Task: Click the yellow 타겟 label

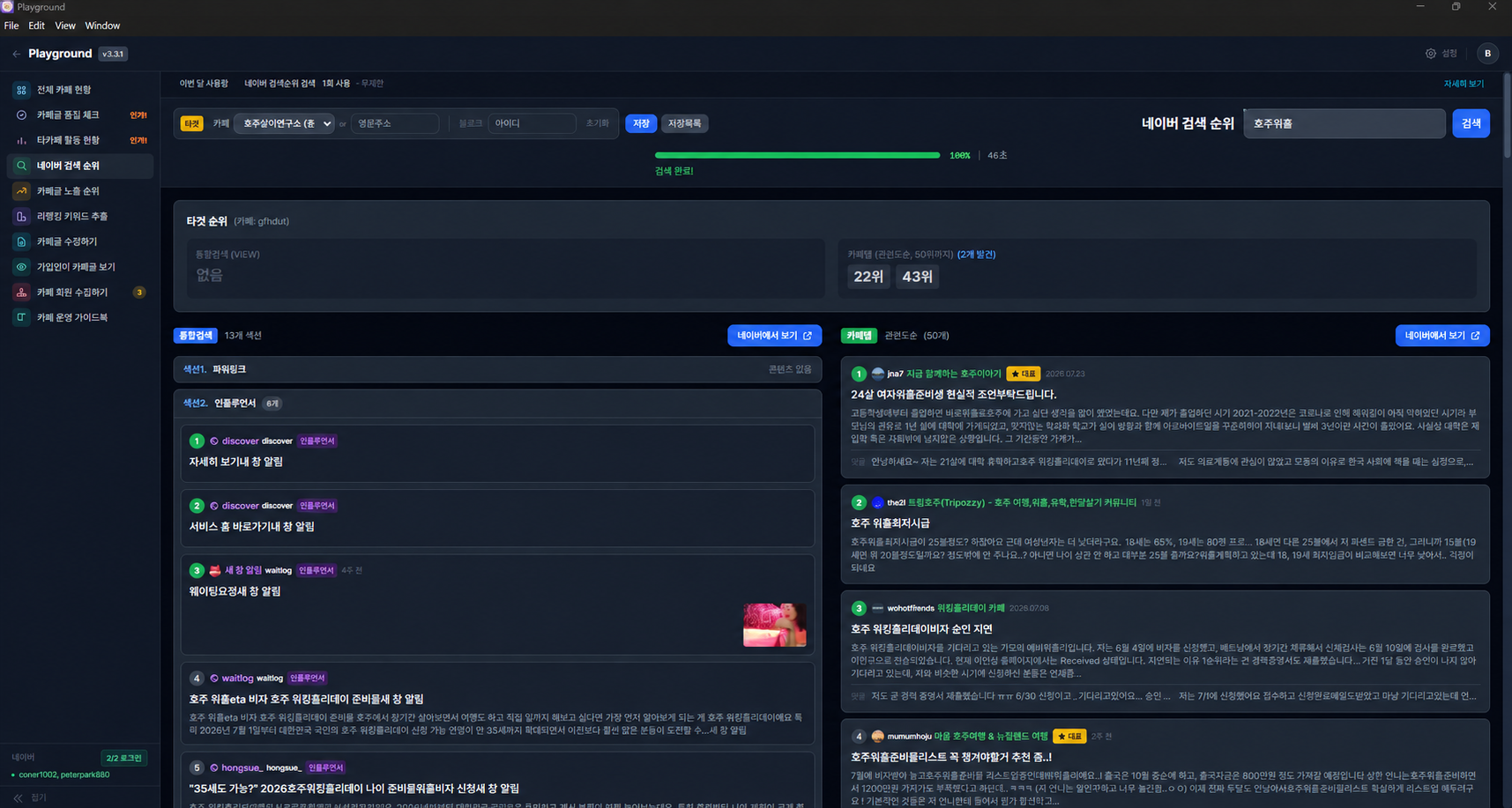Action: (192, 123)
